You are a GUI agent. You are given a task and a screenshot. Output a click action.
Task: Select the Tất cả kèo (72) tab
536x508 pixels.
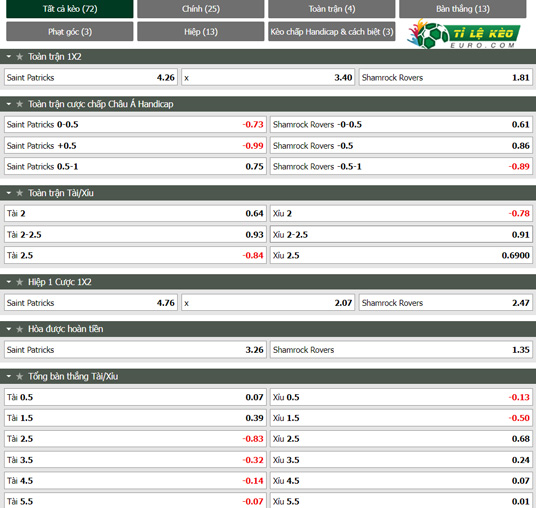coord(70,9)
